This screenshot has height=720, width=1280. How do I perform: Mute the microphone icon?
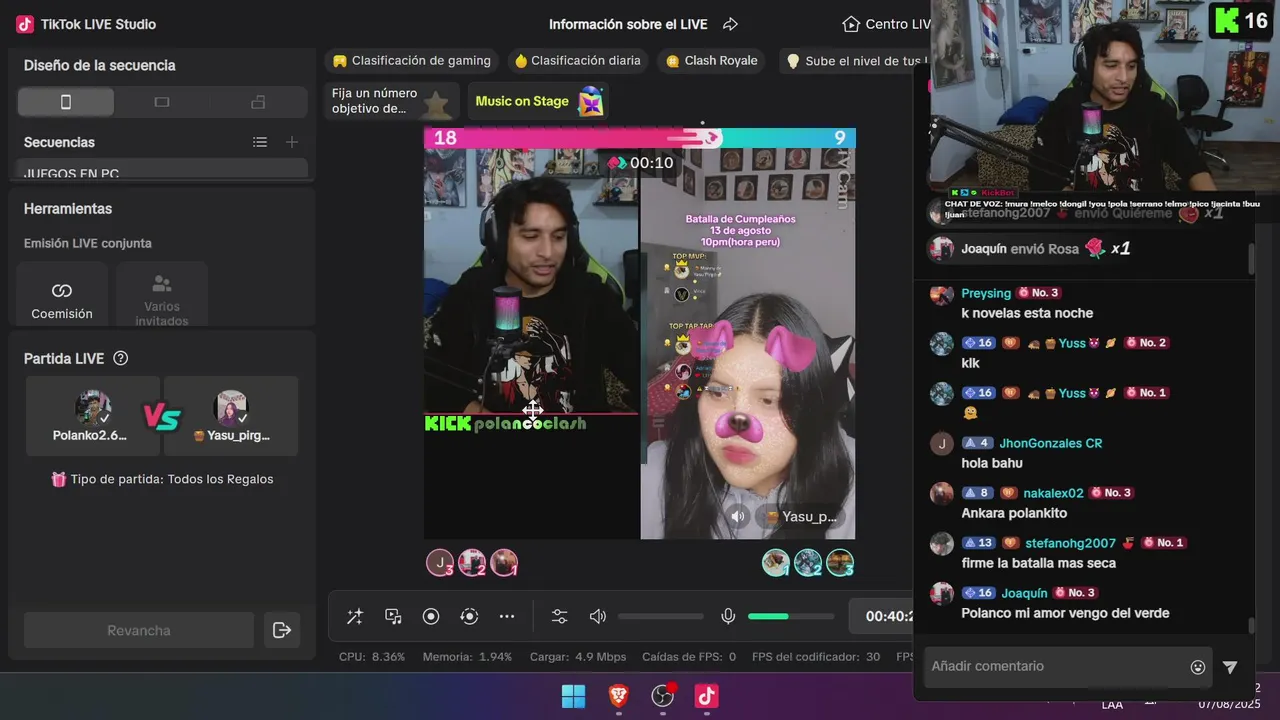(x=728, y=617)
